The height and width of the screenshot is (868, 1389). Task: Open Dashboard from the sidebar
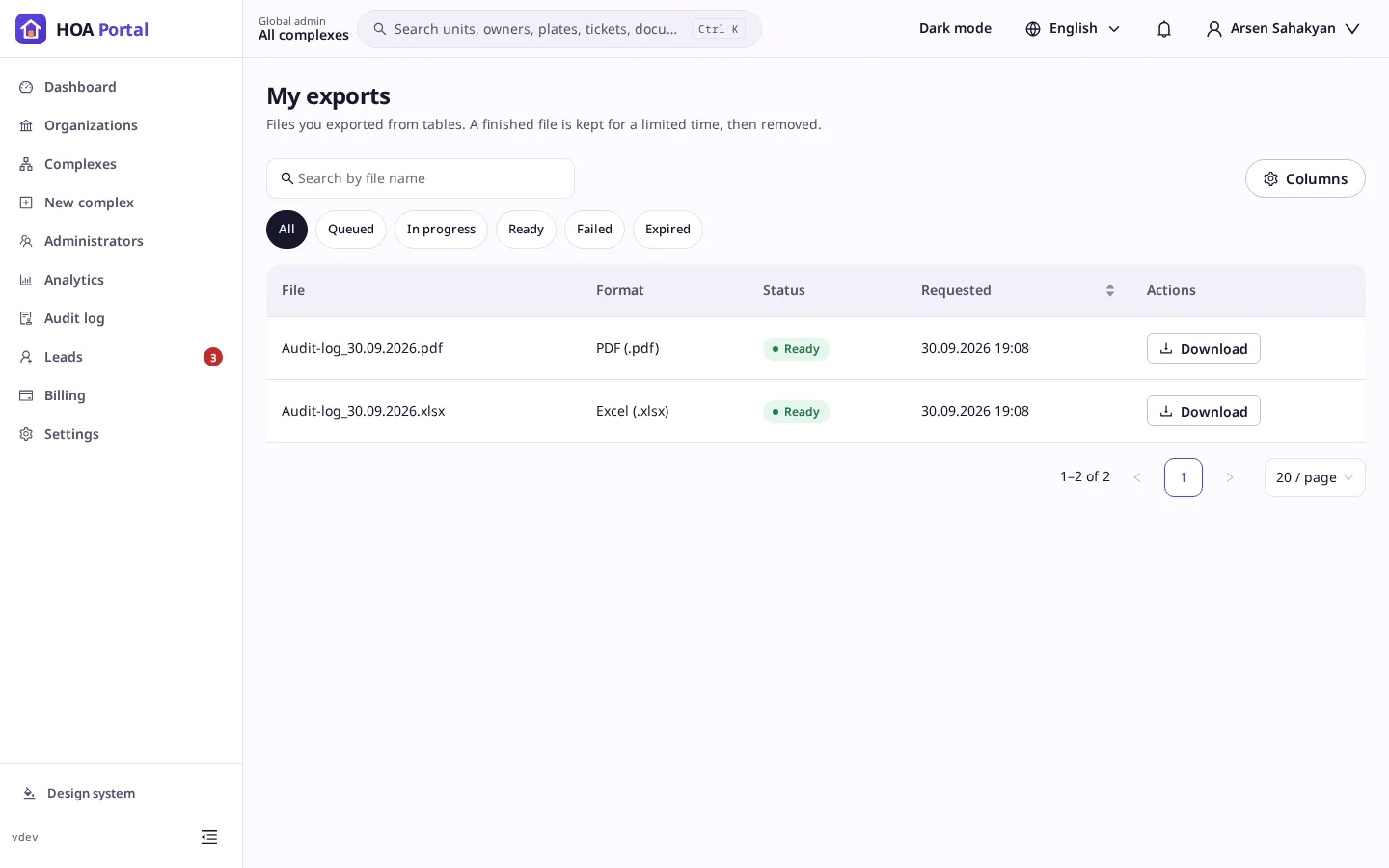[121, 87]
